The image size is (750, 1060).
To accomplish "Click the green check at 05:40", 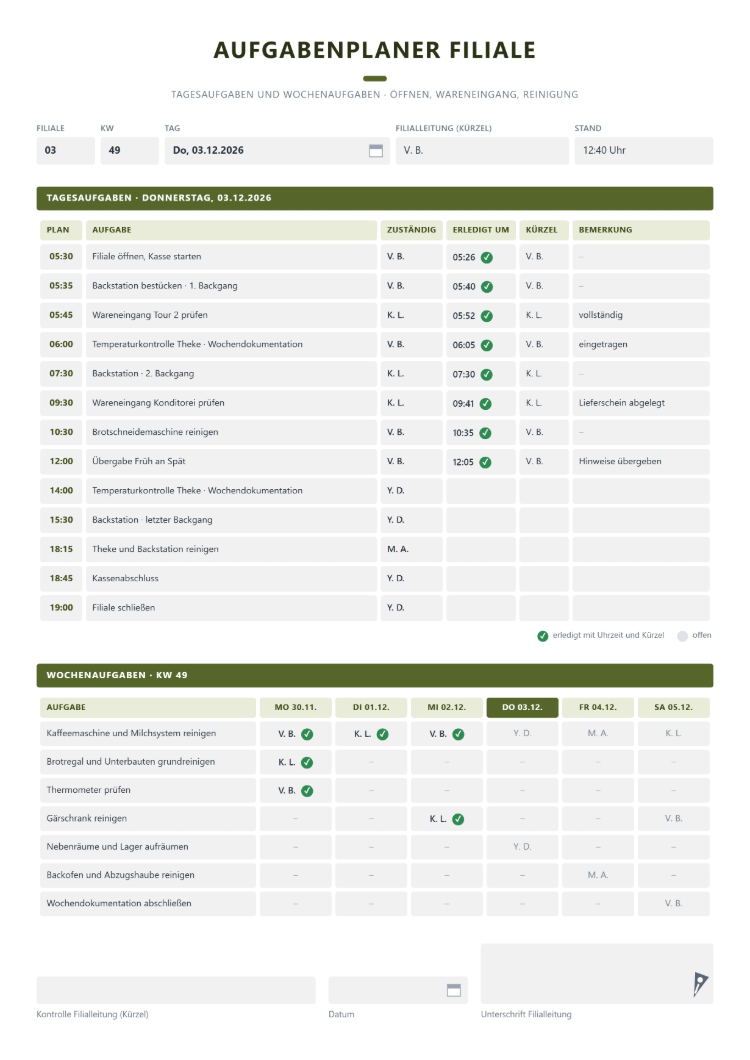I will pos(487,287).
